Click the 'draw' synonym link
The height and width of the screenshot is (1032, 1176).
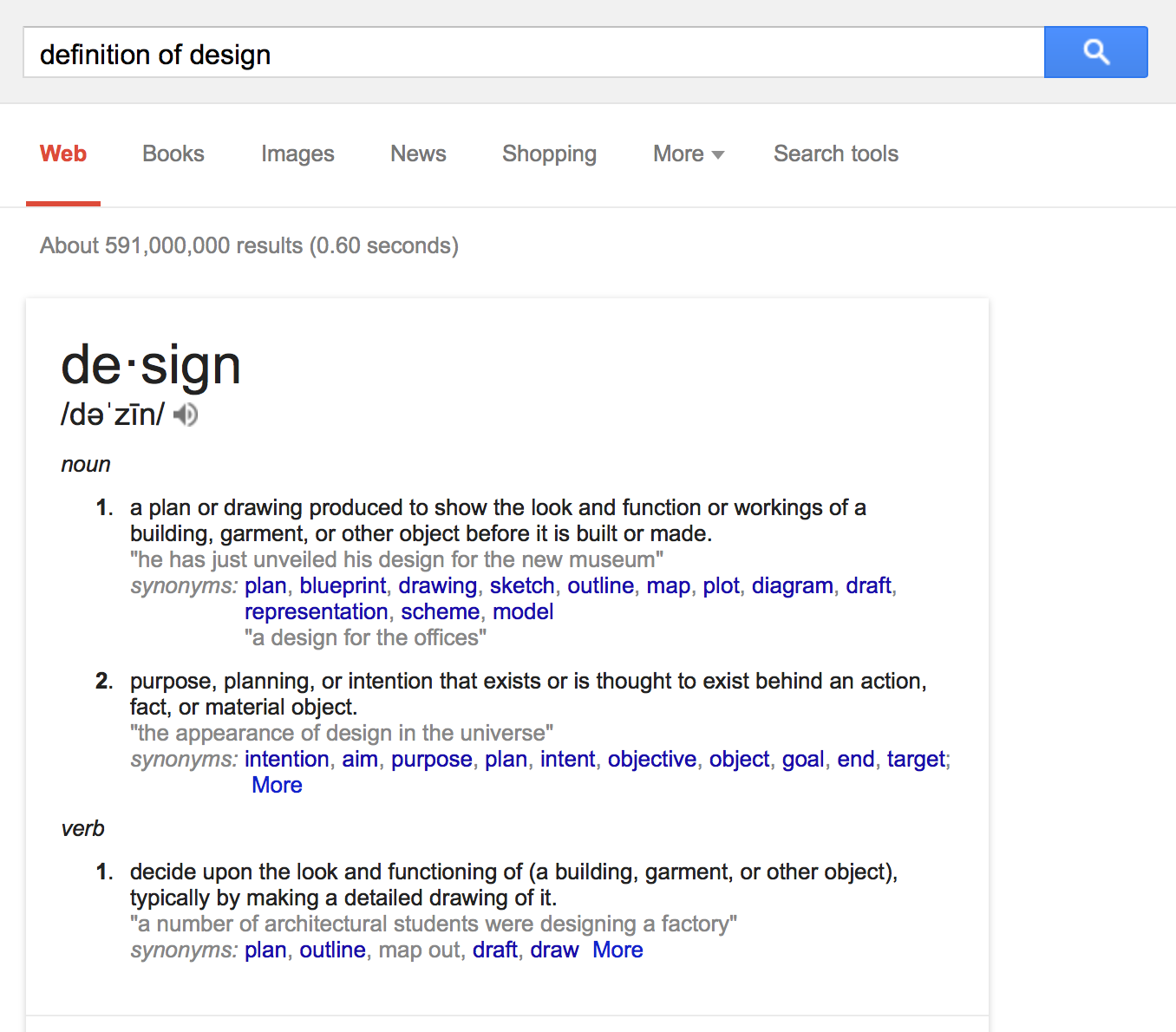coord(554,950)
